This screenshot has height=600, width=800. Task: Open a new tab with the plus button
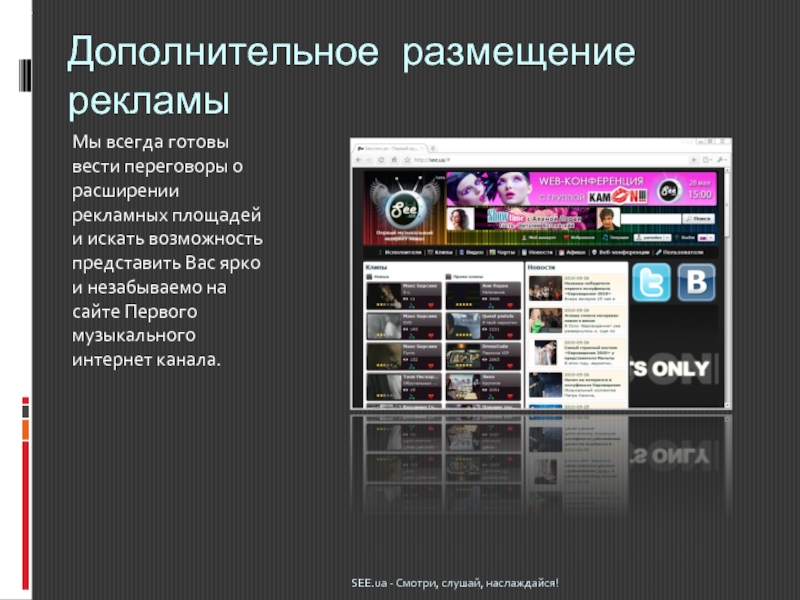pyautogui.click(x=433, y=148)
